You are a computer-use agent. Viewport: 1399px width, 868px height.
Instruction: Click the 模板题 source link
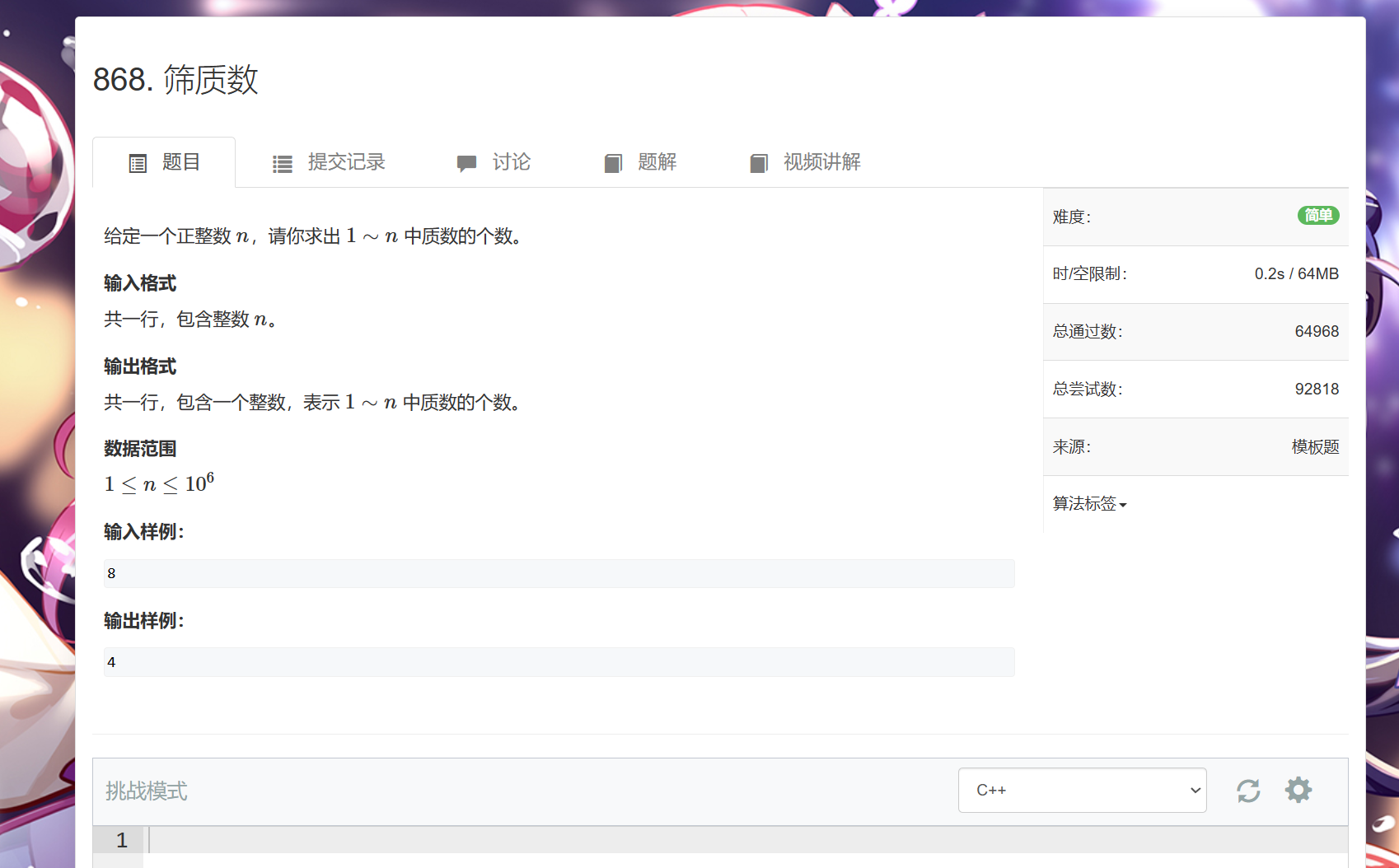(1315, 446)
